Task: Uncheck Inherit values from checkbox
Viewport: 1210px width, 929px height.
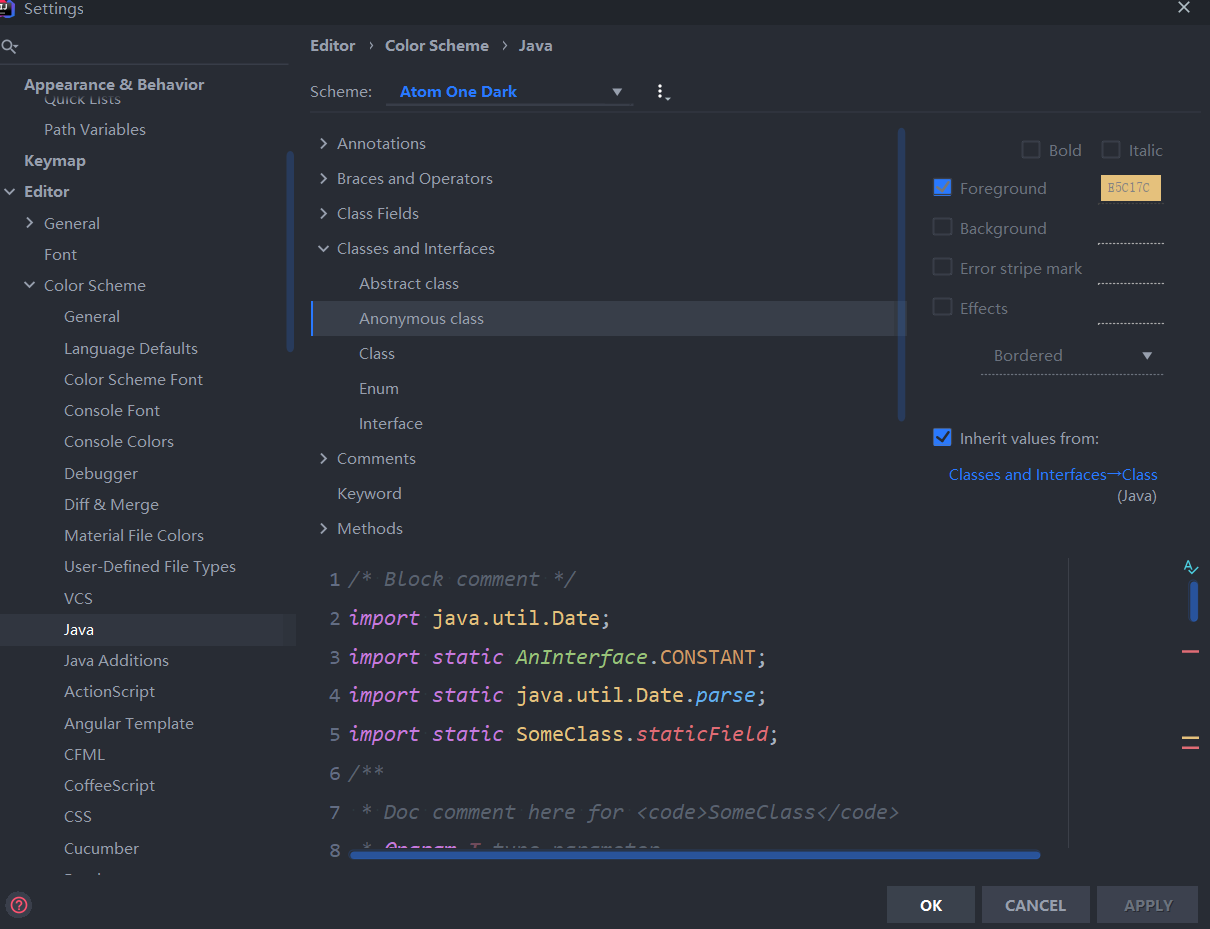Action: pos(942,437)
